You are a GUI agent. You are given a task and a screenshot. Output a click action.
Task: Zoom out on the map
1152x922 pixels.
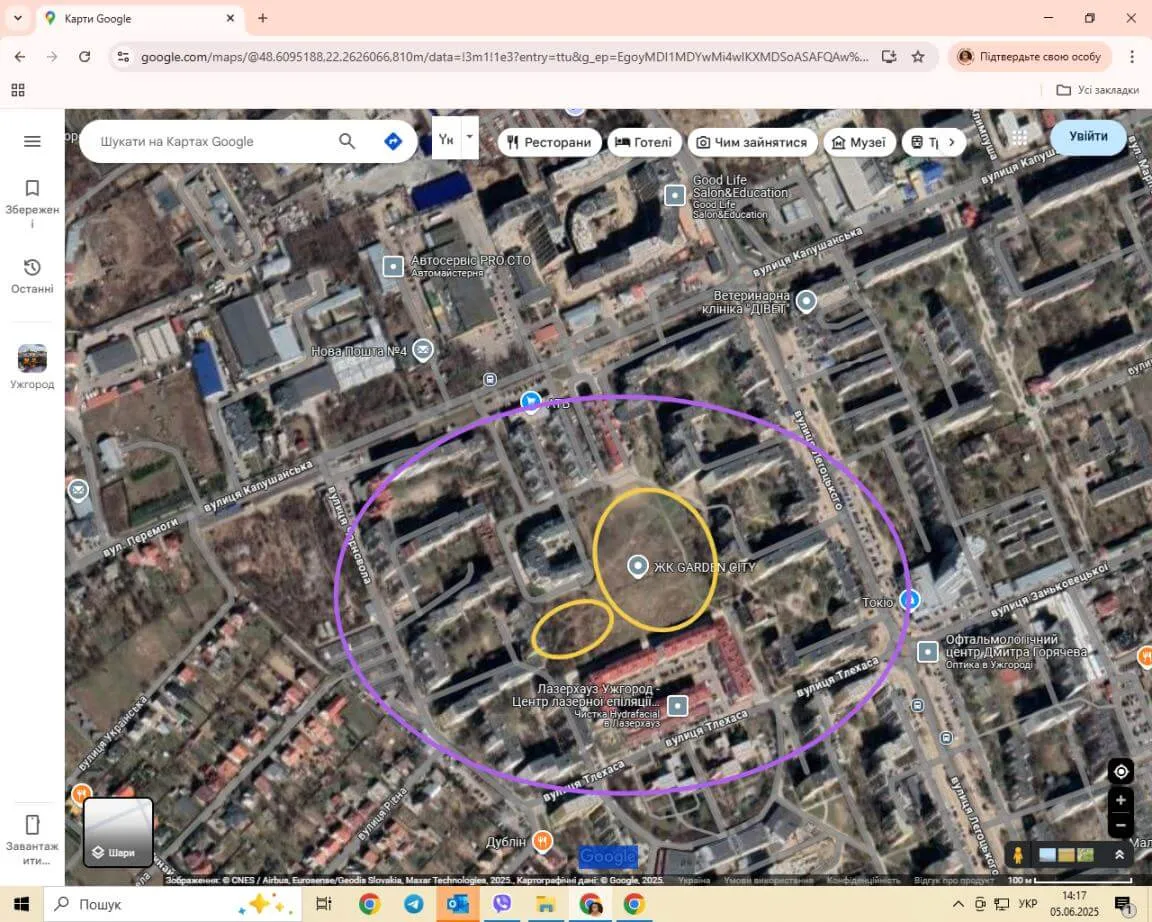click(1121, 826)
